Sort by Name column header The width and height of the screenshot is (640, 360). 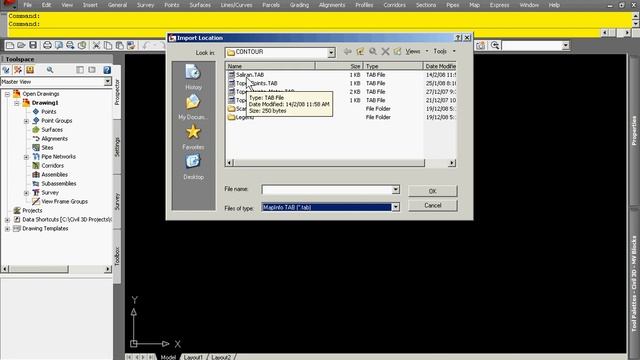tap(270, 66)
